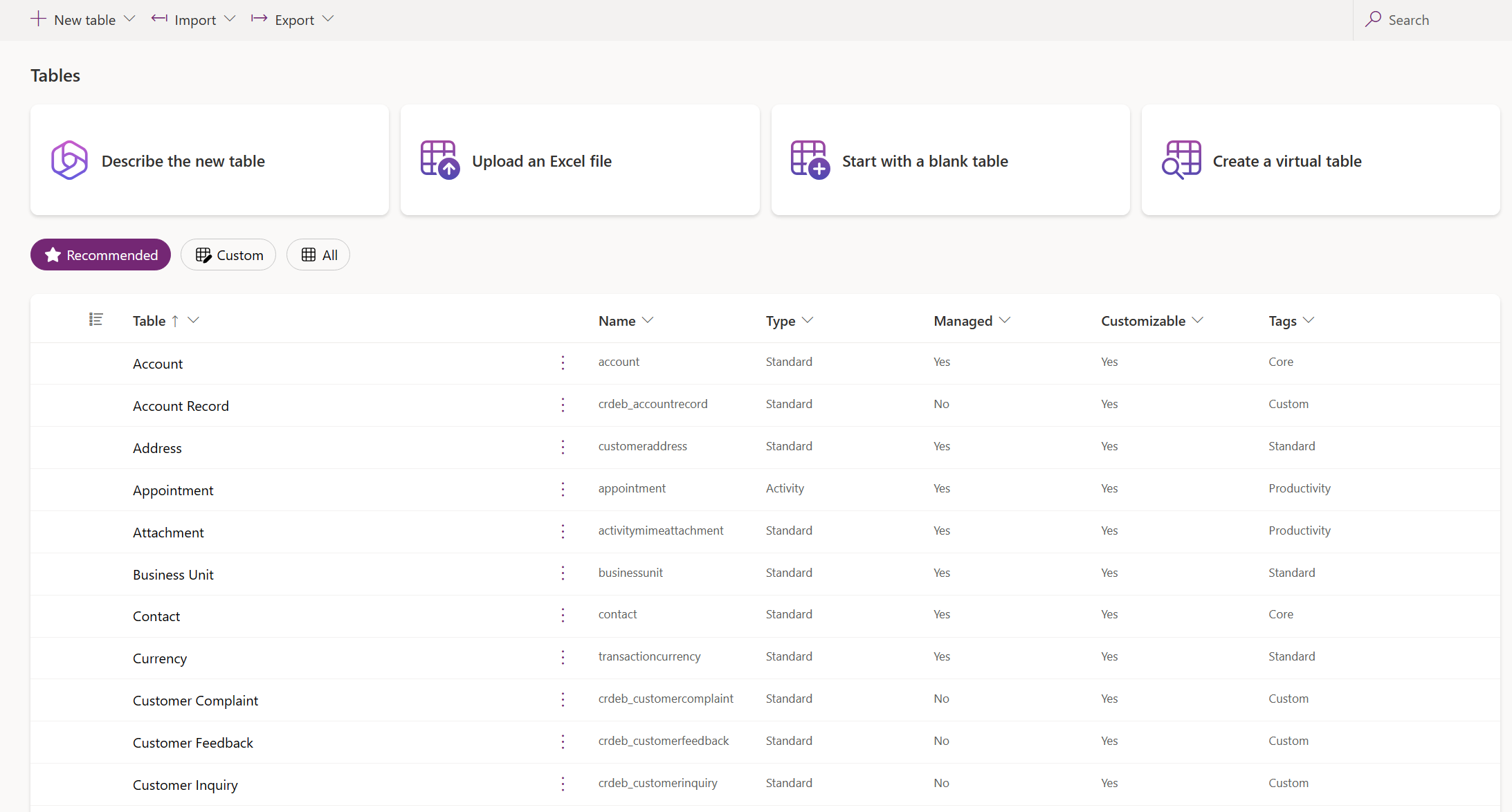Expand the Type column filter dropdown

pyautogui.click(x=809, y=320)
